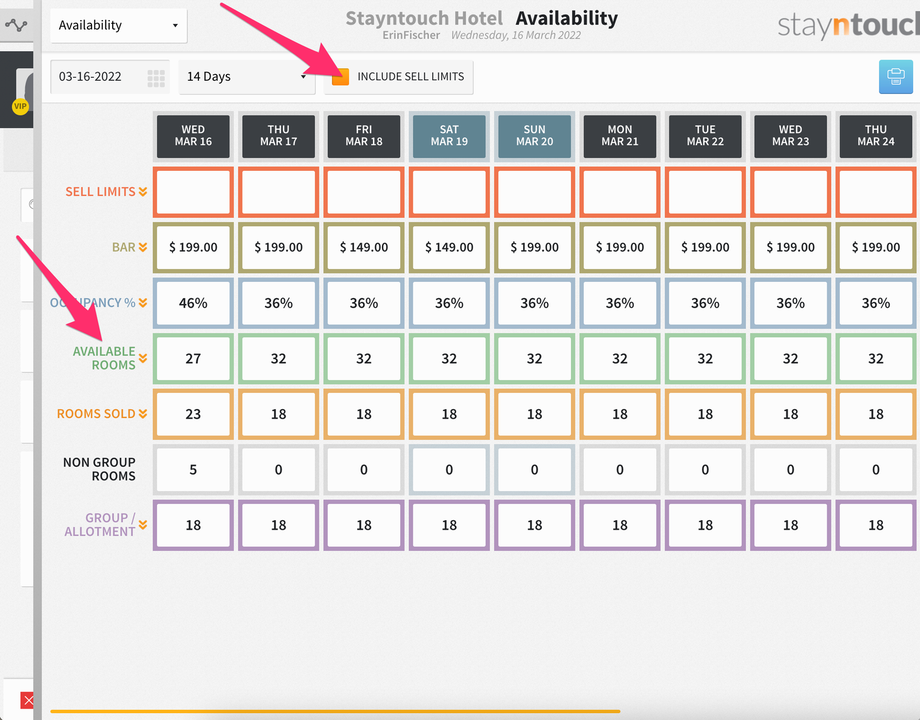Click non group rooms 0 for MAR 21
The height and width of the screenshot is (720, 920).
(x=620, y=469)
